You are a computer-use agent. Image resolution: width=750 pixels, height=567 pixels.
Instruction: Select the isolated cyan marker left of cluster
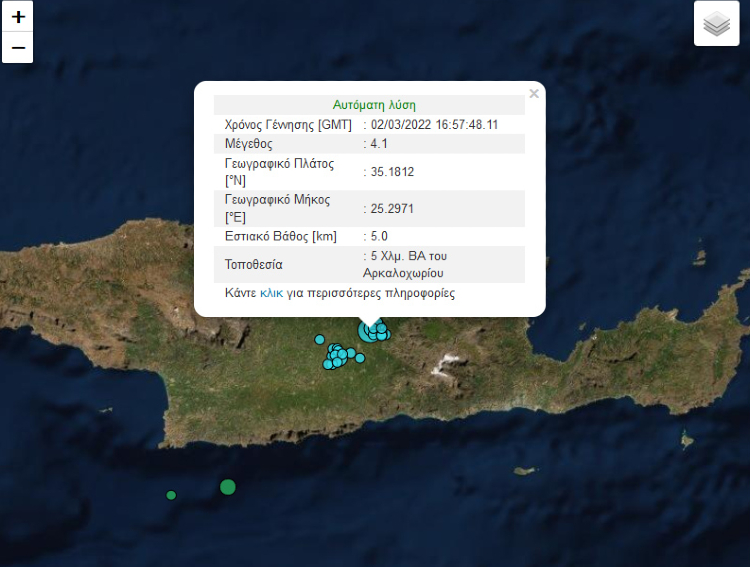click(x=320, y=340)
